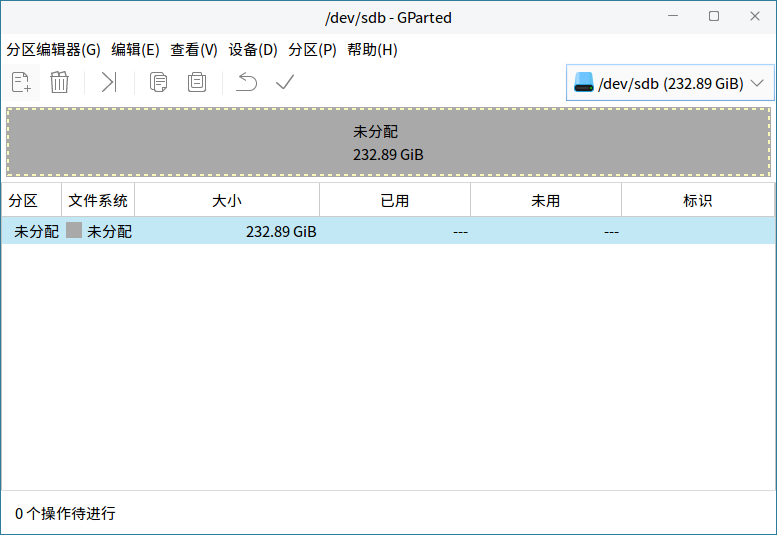Open the 分区编辑器(G) menu
777x535 pixels.
[53, 50]
